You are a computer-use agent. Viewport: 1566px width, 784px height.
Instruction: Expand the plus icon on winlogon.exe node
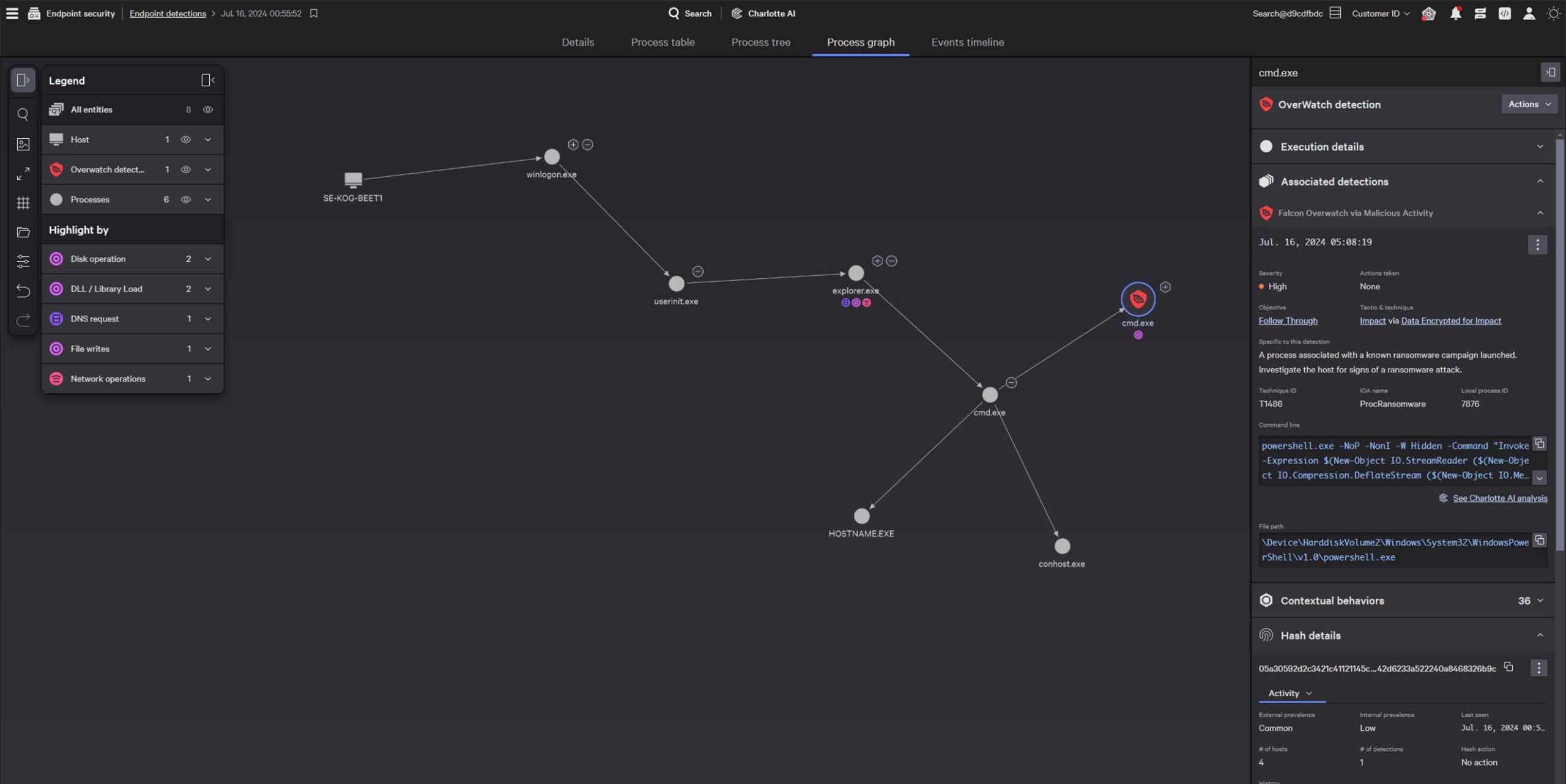[573, 144]
